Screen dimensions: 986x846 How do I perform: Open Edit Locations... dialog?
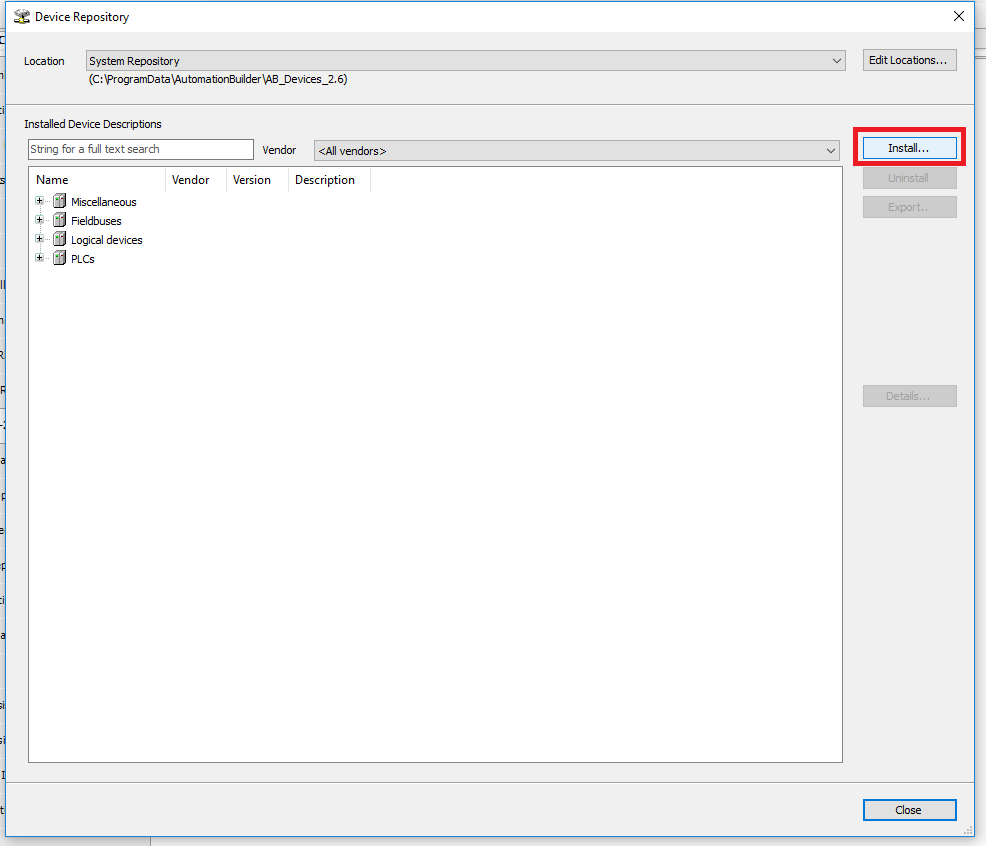pos(909,60)
